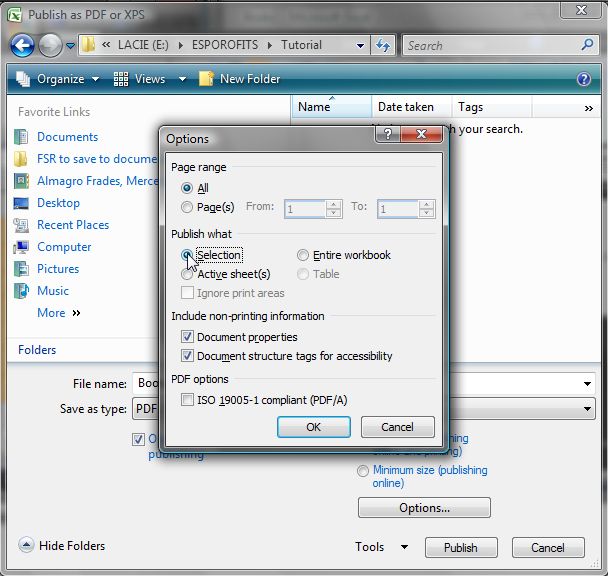Image resolution: width=608 pixels, height=576 pixels.
Task: Click the Forward navigation arrow
Action: pos(50,45)
